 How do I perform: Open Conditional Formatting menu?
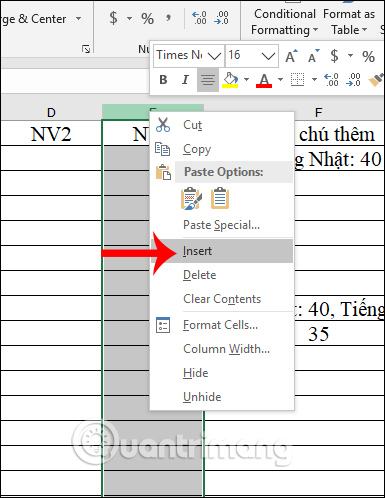click(284, 21)
